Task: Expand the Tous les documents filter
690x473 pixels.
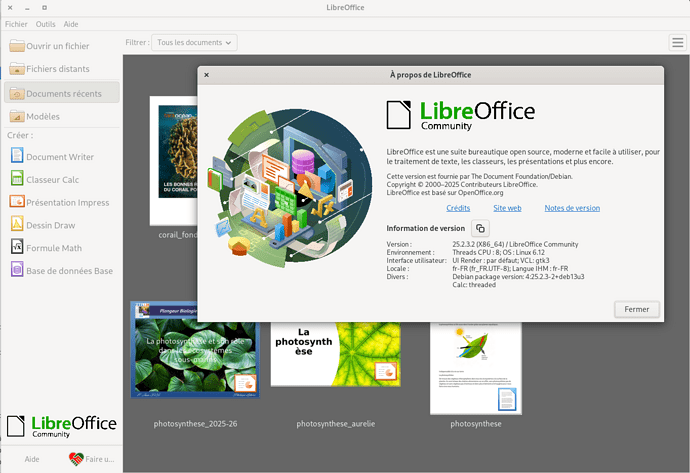Action: tap(195, 42)
